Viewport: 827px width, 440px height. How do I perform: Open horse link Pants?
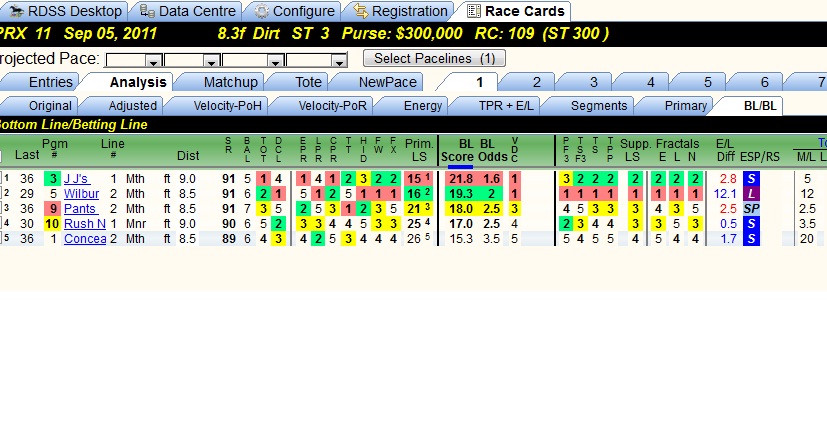click(x=80, y=208)
